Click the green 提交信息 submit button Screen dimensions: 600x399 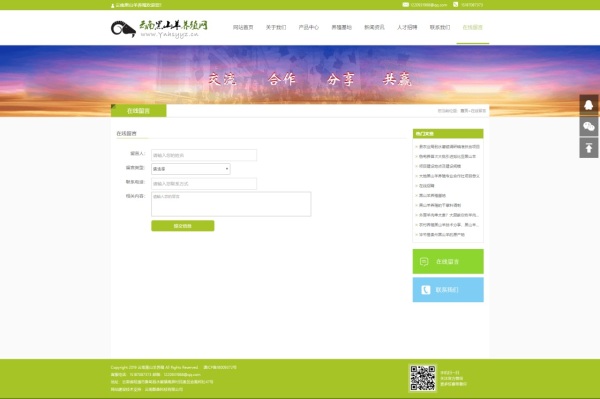point(183,226)
